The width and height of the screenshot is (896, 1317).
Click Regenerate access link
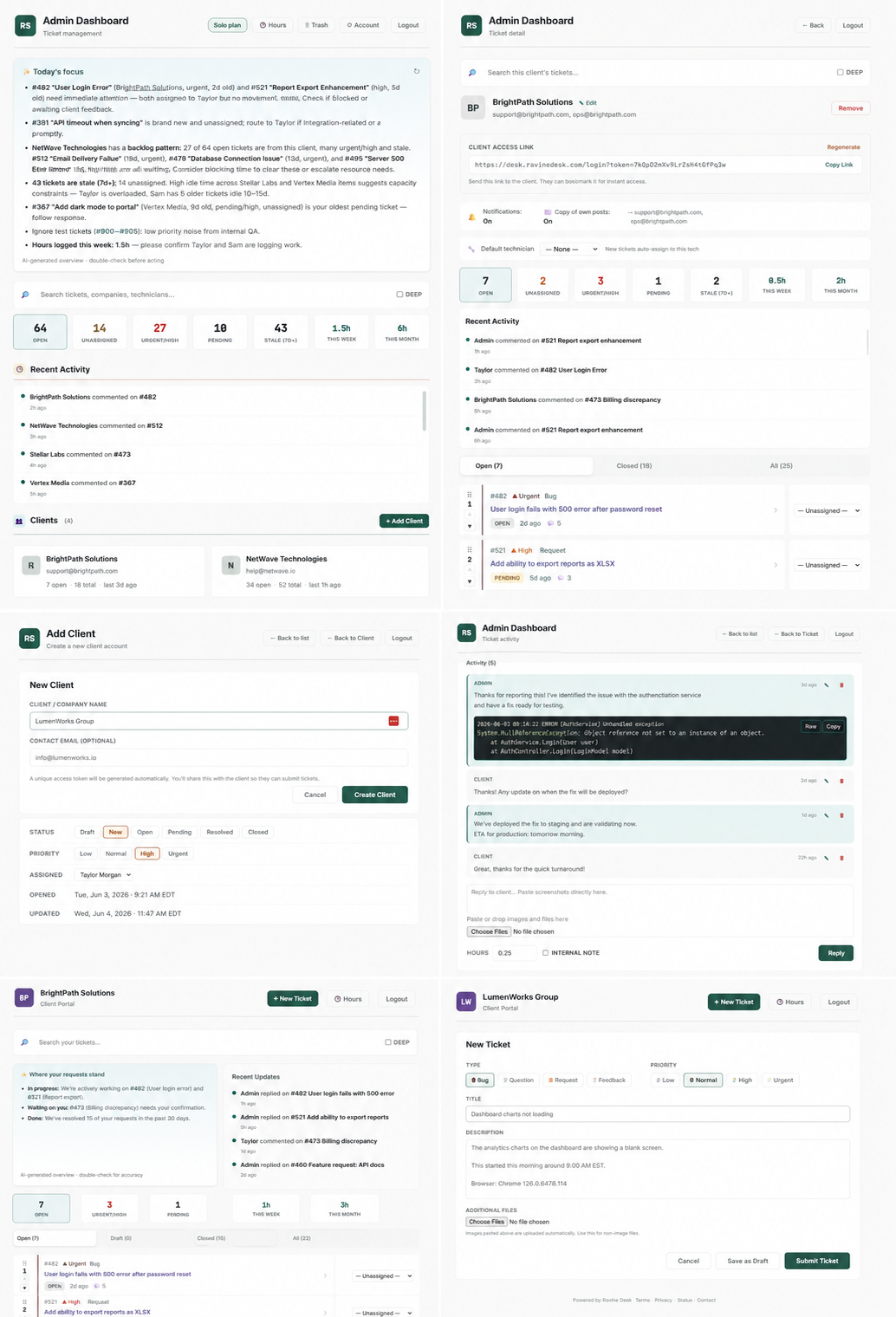(x=843, y=147)
